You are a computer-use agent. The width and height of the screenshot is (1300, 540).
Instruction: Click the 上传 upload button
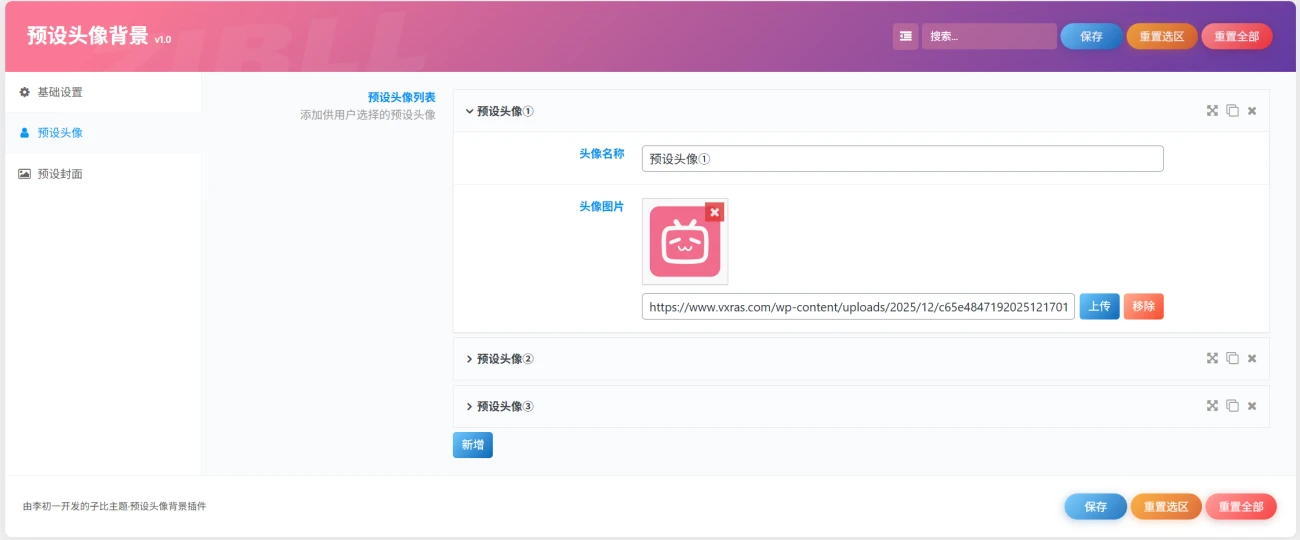point(1099,307)
